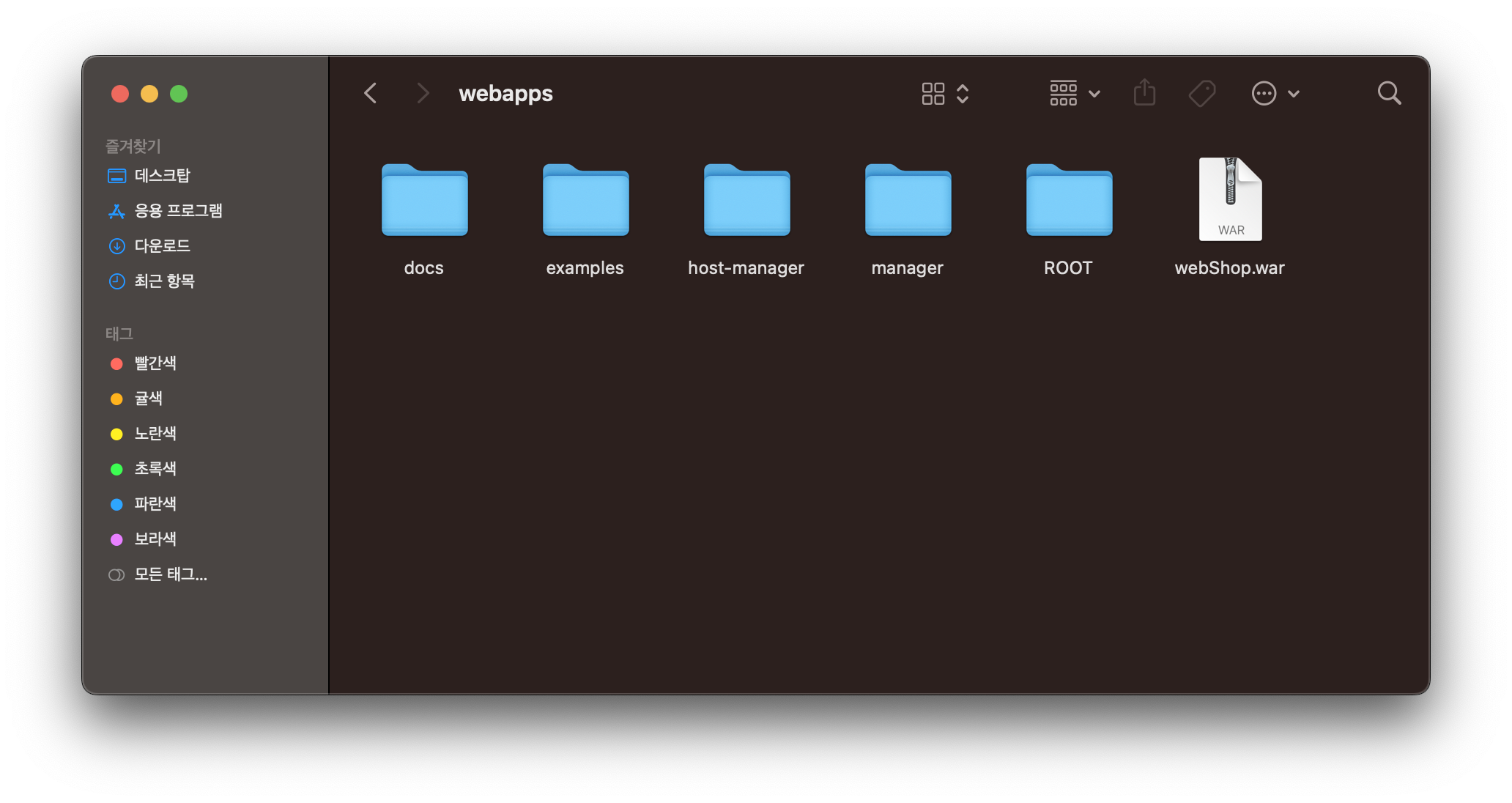Open the icon view switcher dropdown
The width and height of the screenshot is (1512, 803).
pos(945,94)
